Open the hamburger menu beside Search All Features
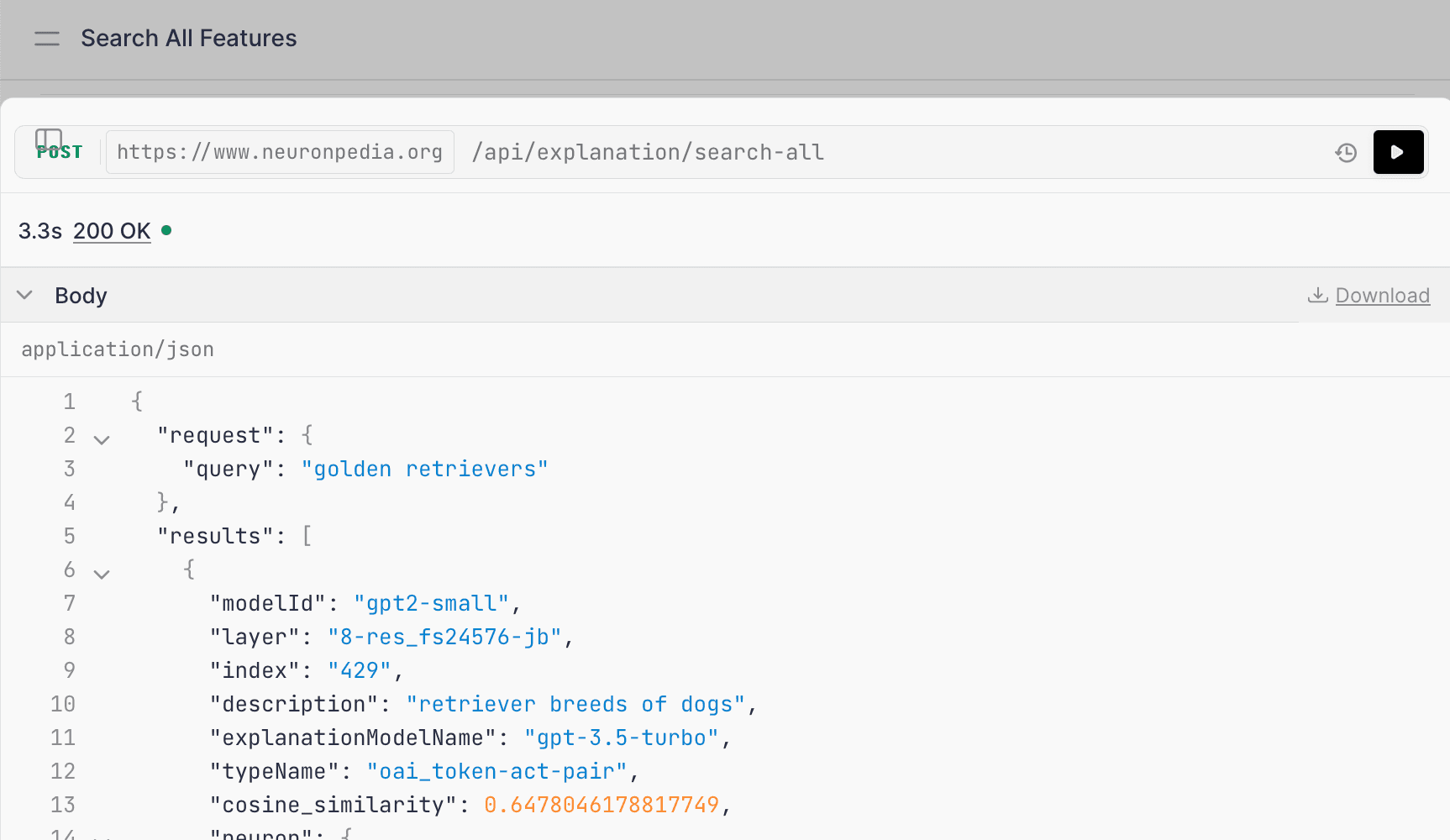Viewport: 1450px width, 840px height. tap(47, 39)
